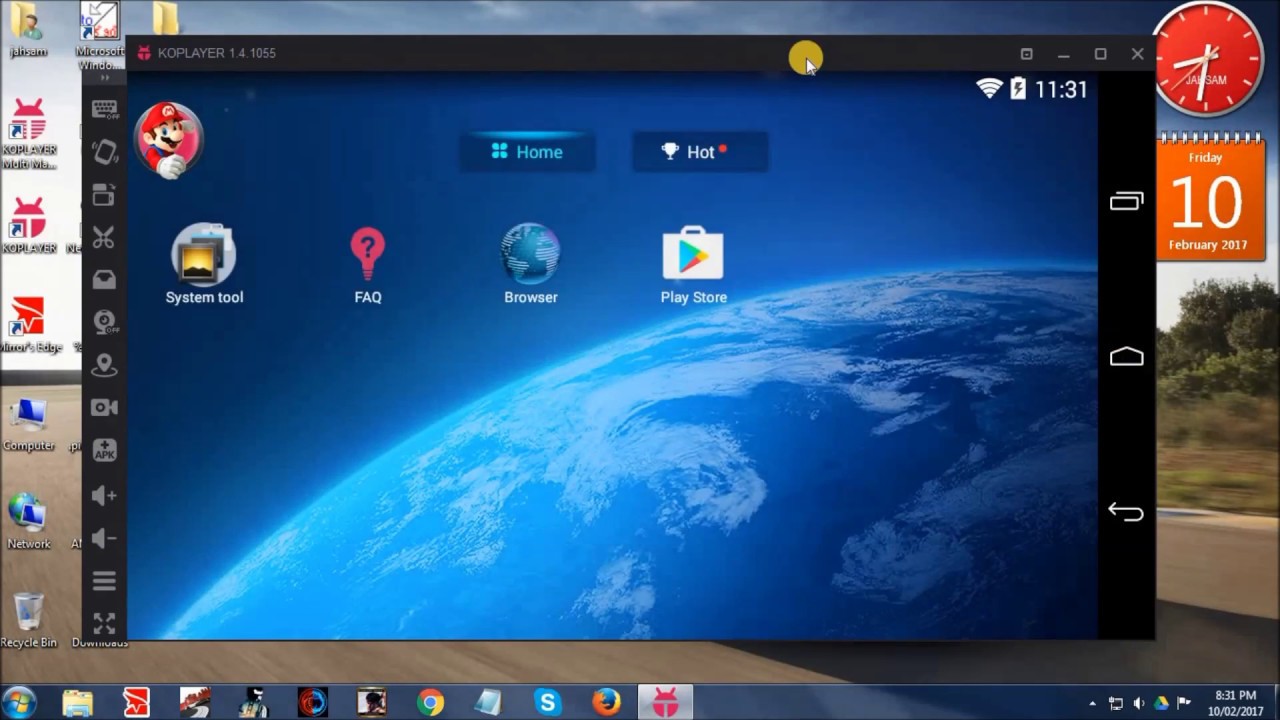1280x720 pixels.
Task: Open the shared folder icon in sidebar
Action: click(104, 195)
